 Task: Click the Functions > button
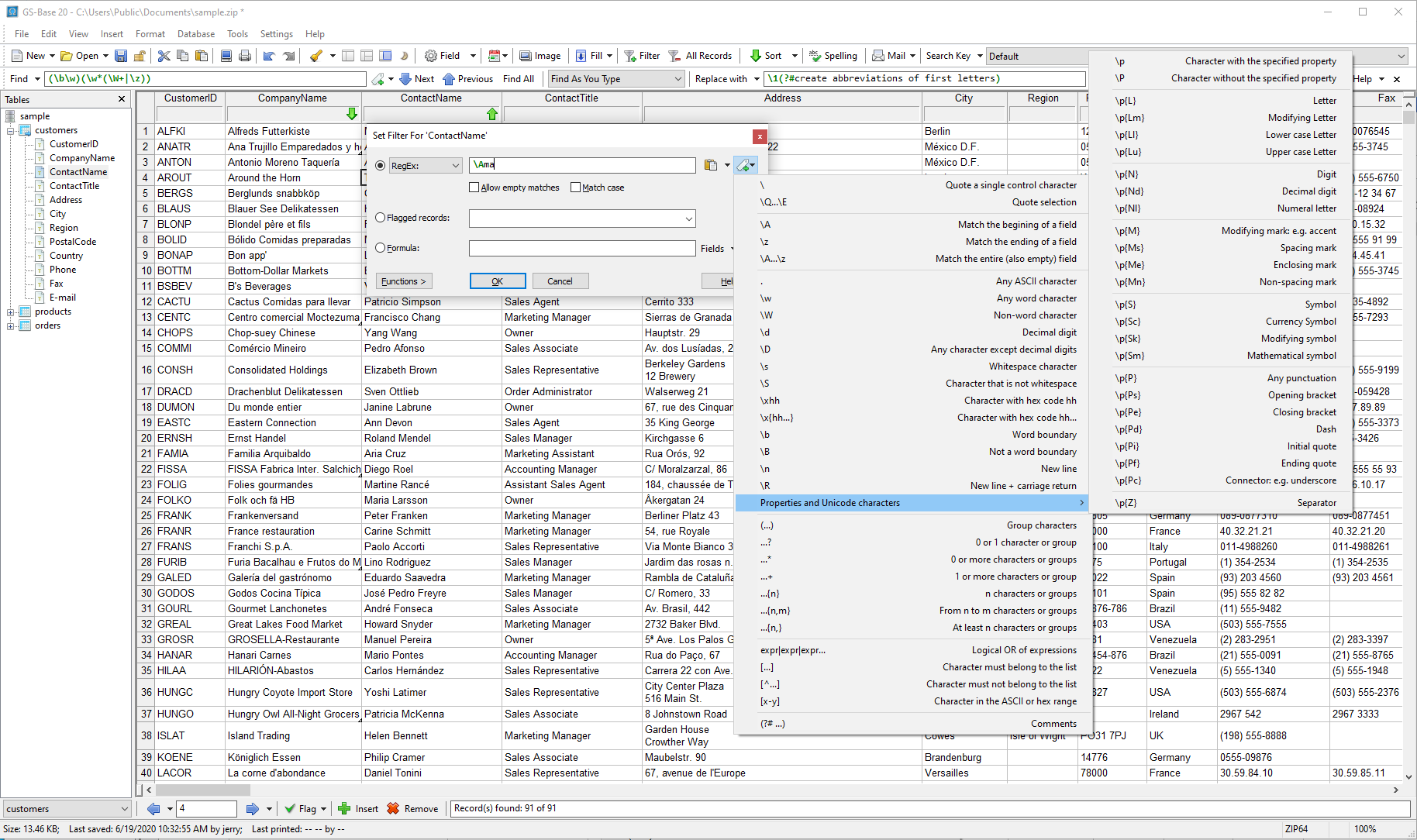pos(404,281)
